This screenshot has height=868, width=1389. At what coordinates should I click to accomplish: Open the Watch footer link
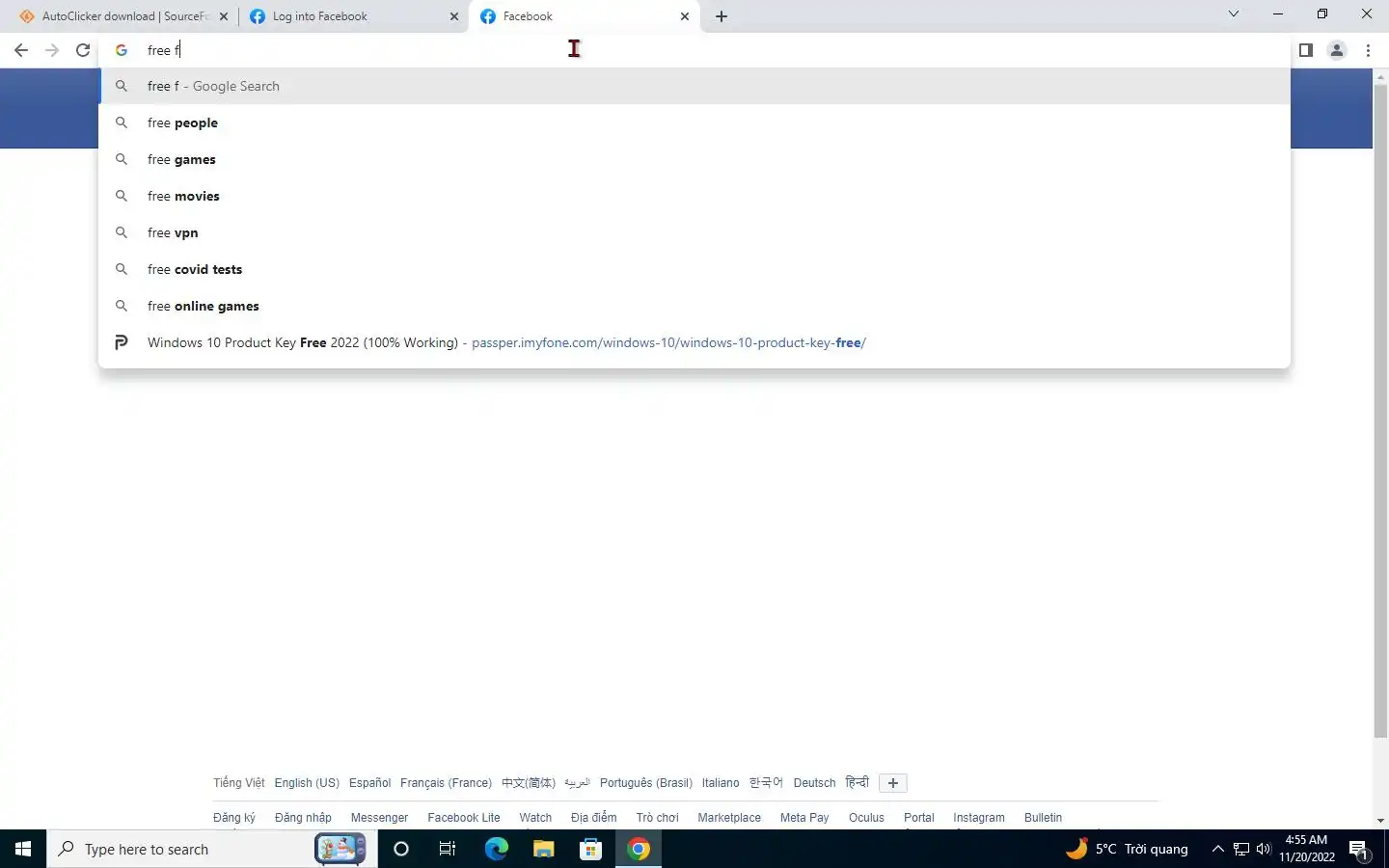pos(535,818)
